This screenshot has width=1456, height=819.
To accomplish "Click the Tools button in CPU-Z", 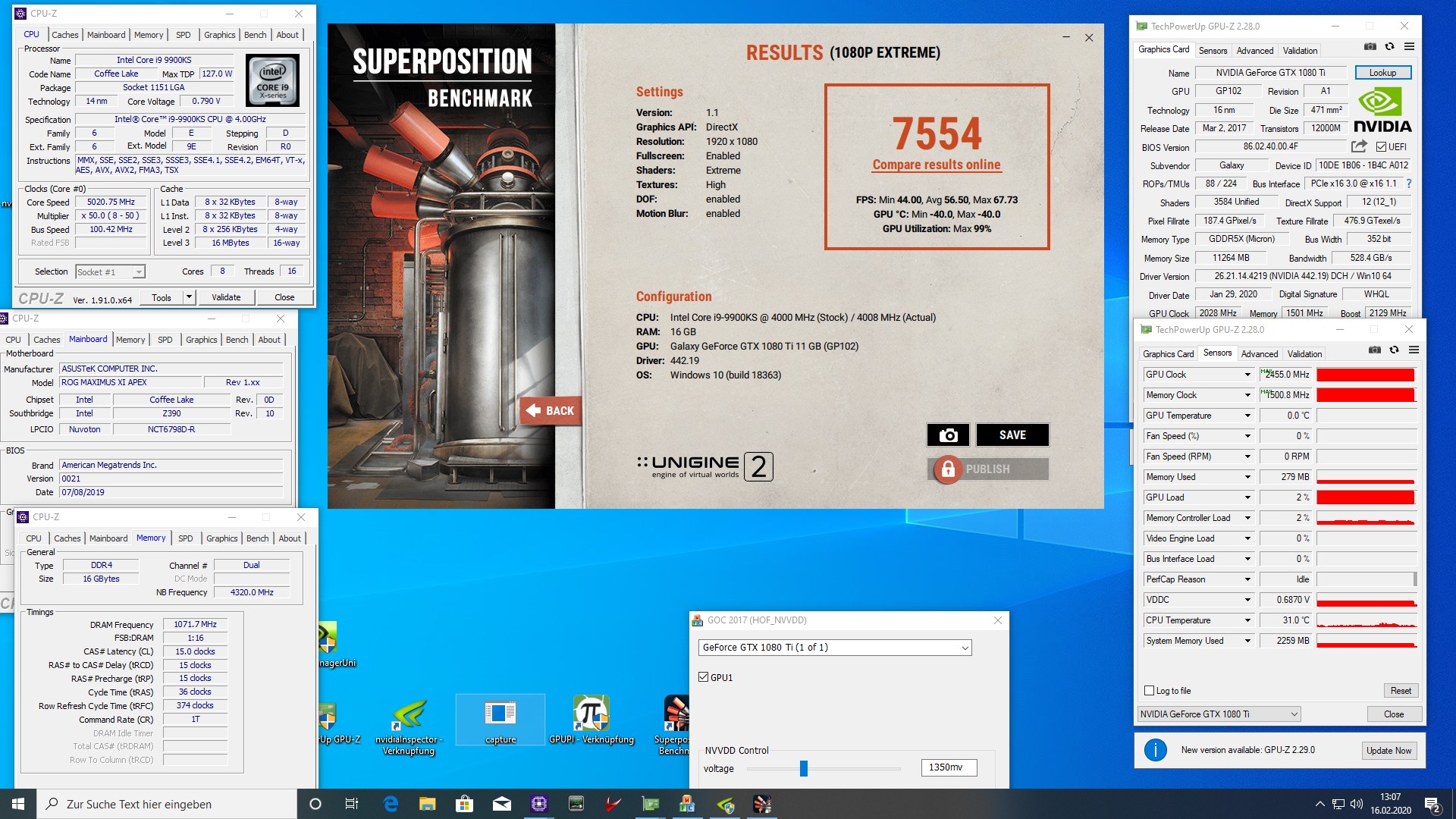I will click(x=162, y=297).
